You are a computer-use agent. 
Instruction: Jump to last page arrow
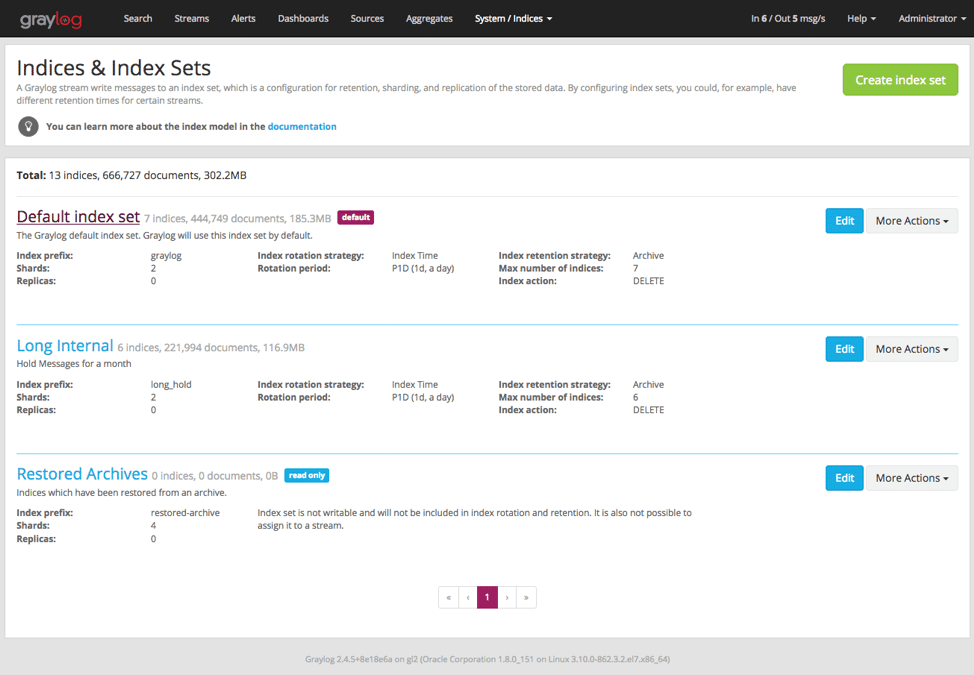526,598
